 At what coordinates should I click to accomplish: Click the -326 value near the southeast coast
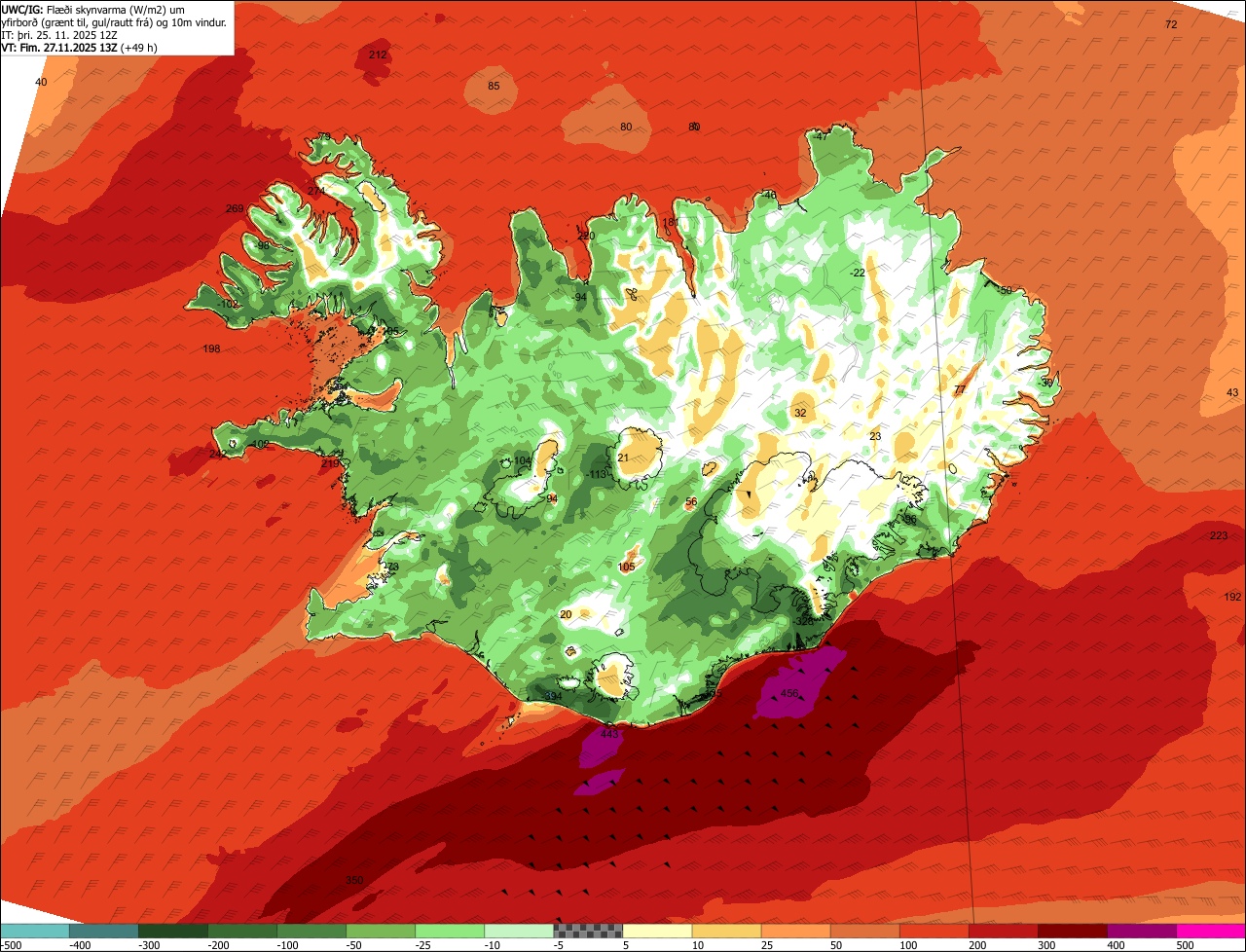(803, 621)
